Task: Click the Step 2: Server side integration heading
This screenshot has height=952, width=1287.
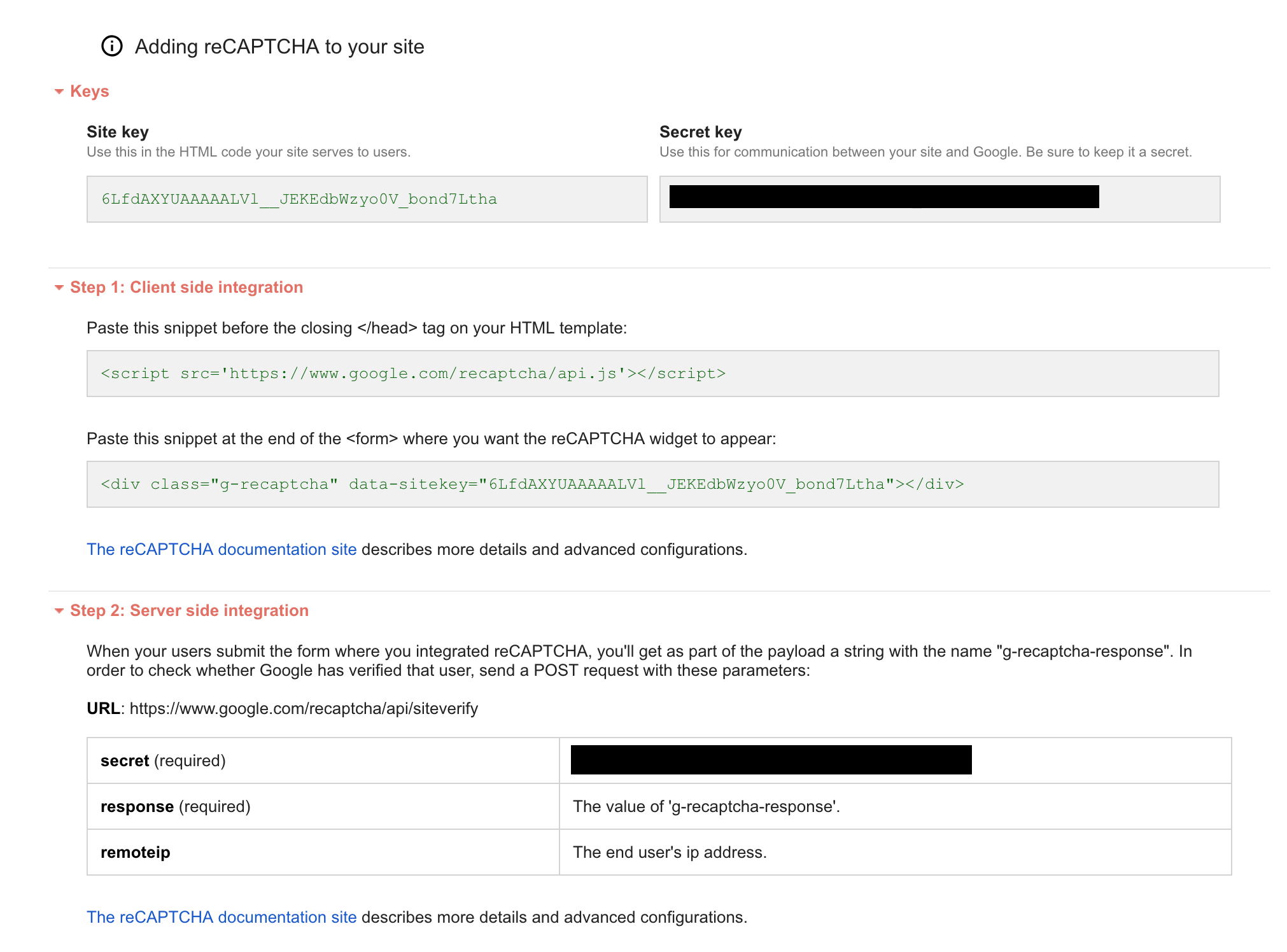Action: coord(189,611)
